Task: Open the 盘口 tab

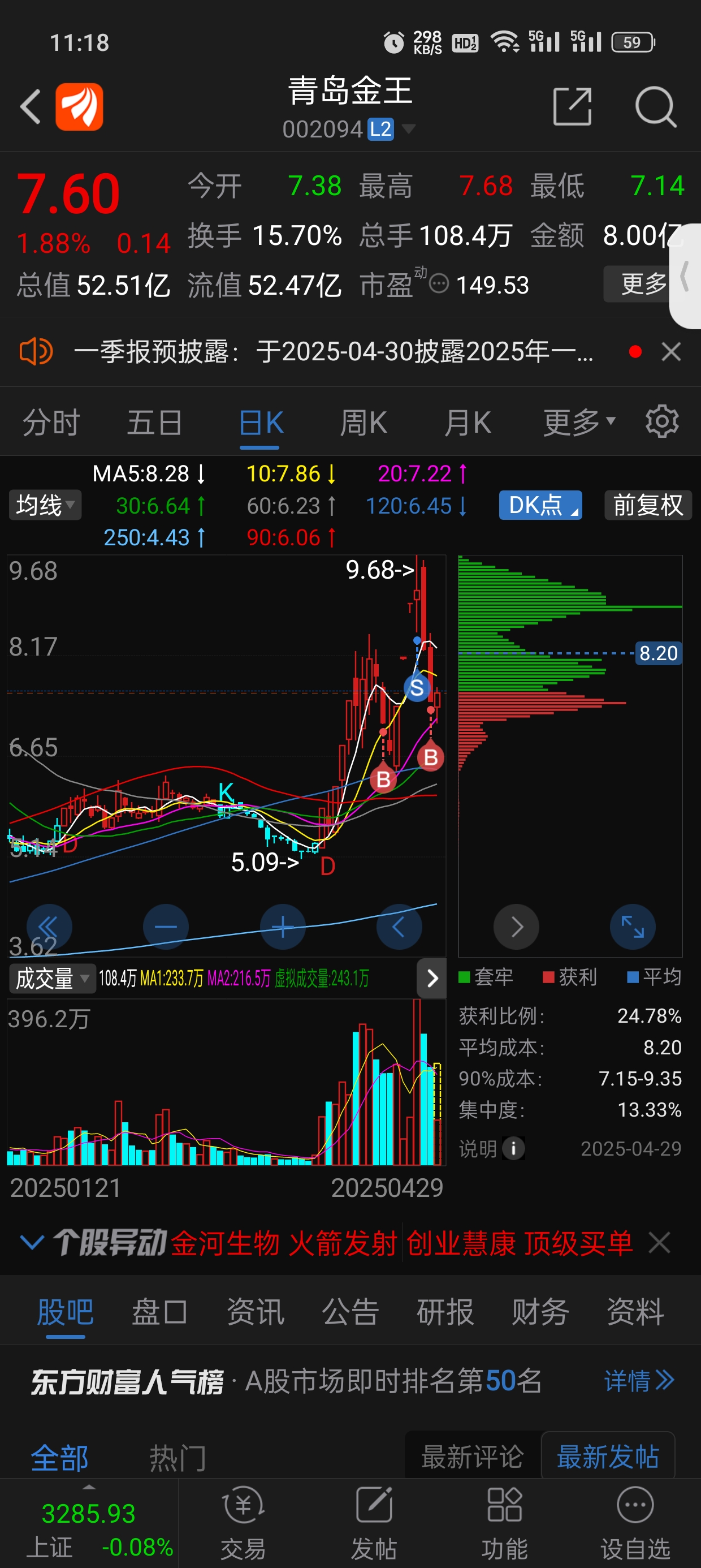Action: 160,1312
